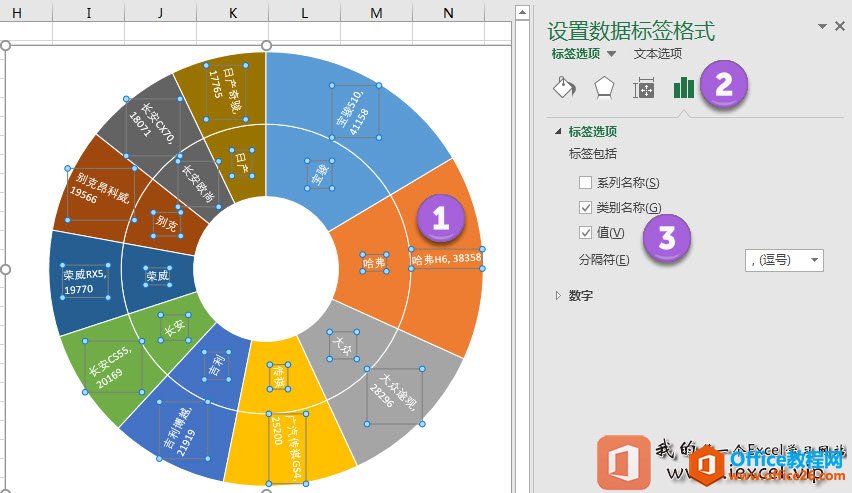Select the inner ring 长安 label
Screen dimensions: 852x493
(174, 327)
